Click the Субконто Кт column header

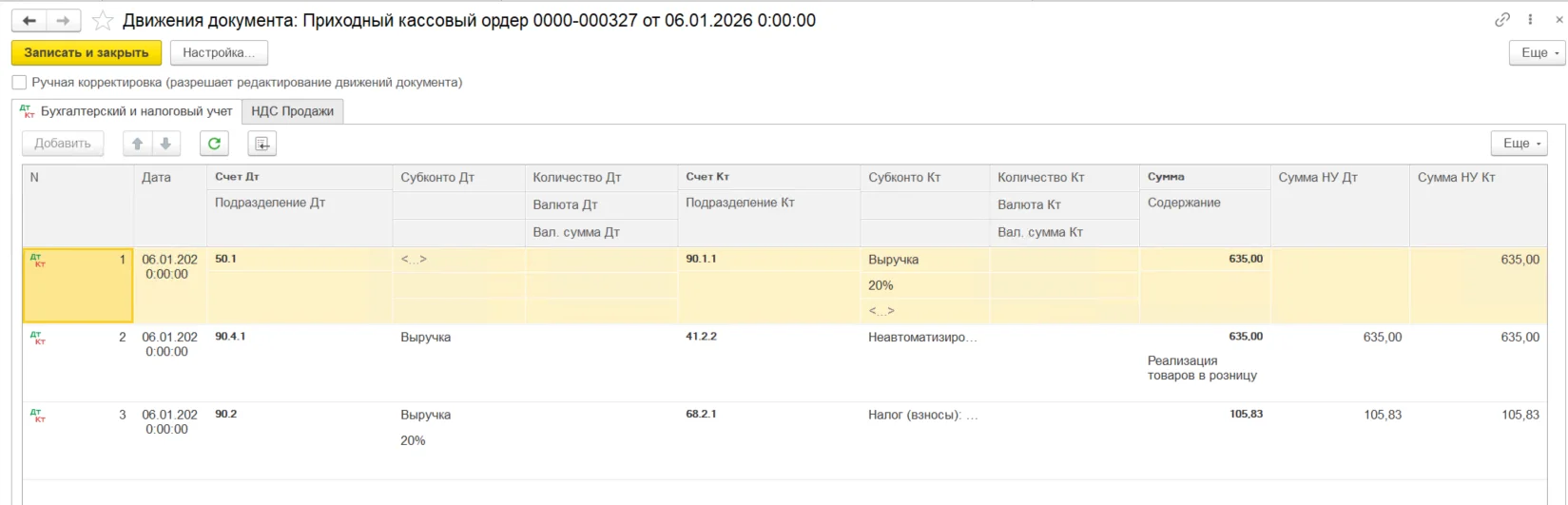click(x=924, y=178)
